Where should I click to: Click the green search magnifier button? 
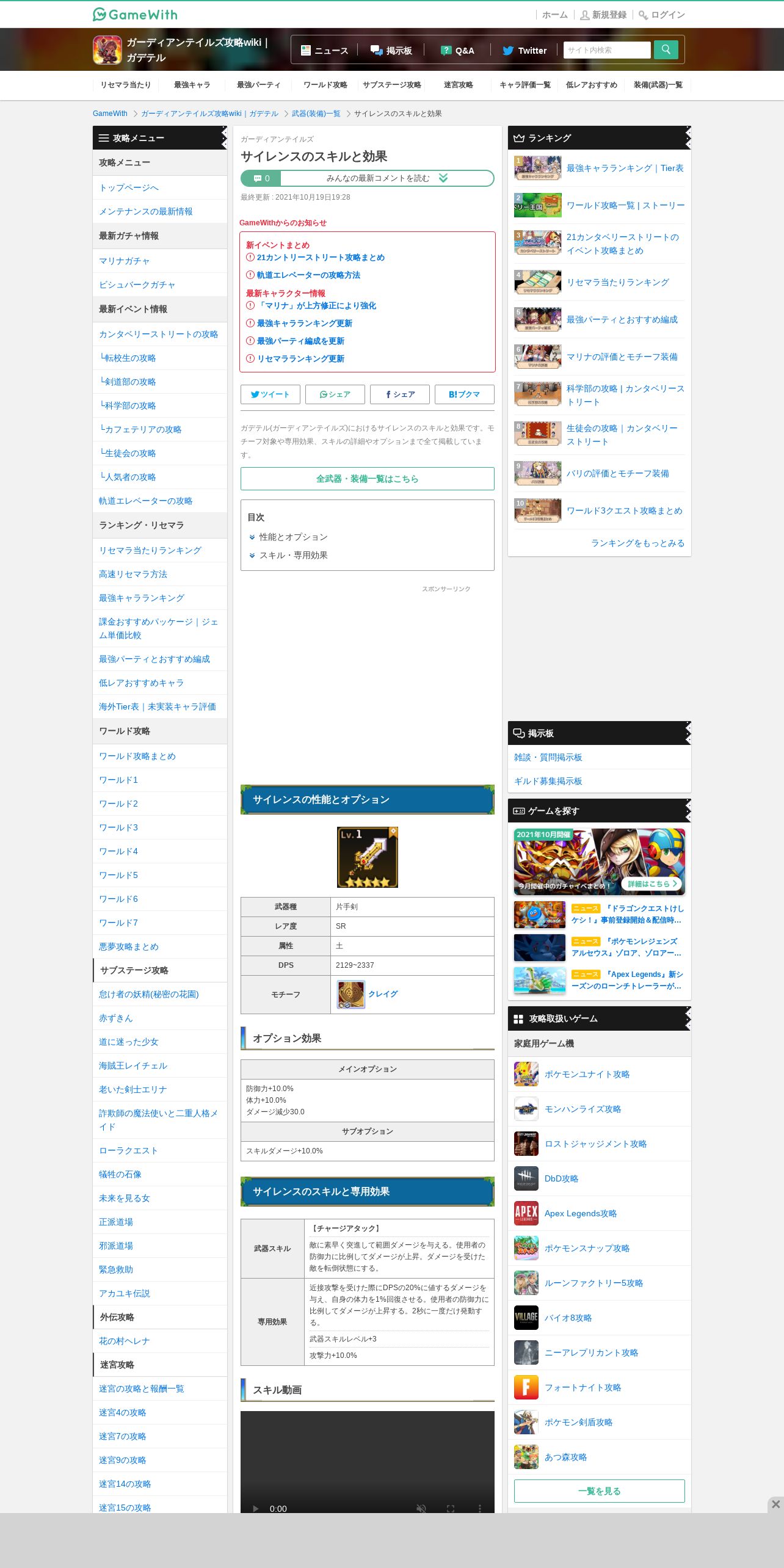coord(666,50)
